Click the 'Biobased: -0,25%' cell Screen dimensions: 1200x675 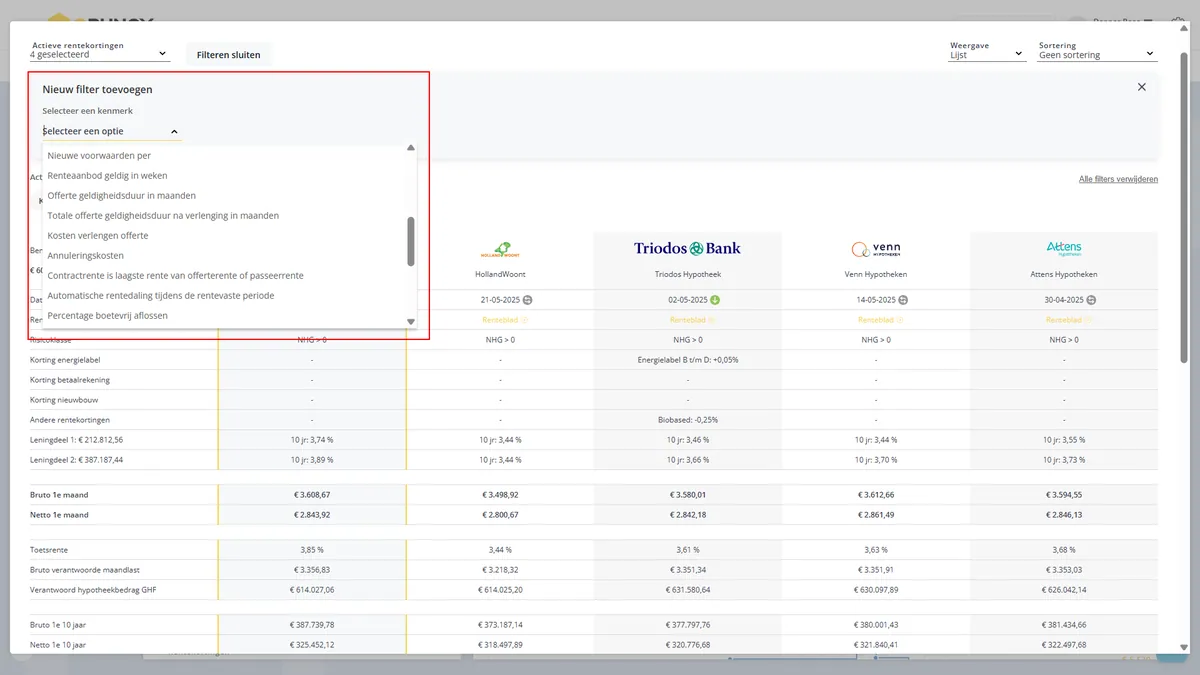[688, 420]
